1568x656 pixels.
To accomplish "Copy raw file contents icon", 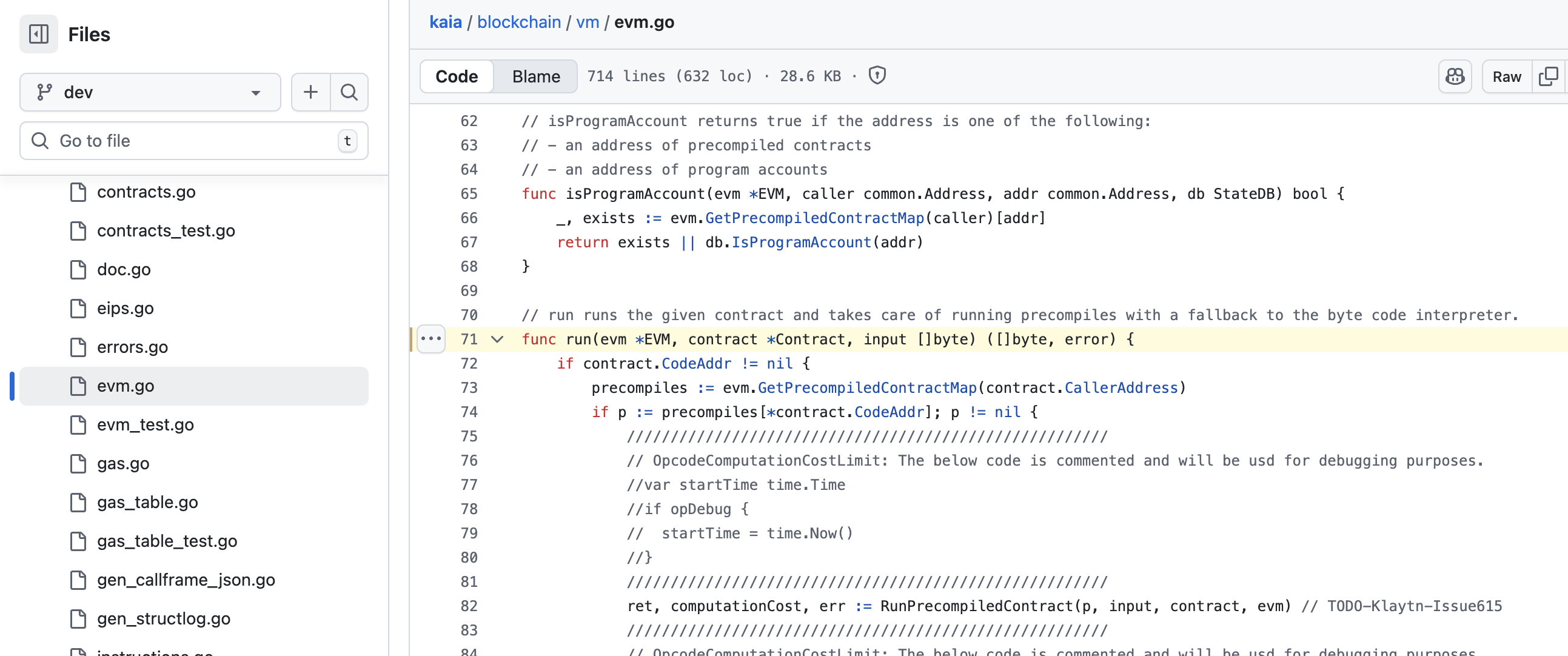I will point(1547,76).
